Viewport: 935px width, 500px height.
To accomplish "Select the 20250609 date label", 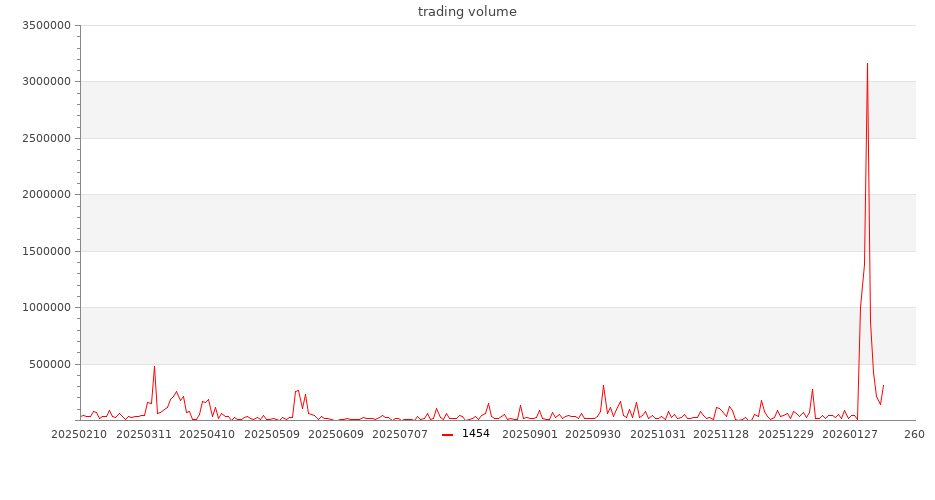I will 336,435.
